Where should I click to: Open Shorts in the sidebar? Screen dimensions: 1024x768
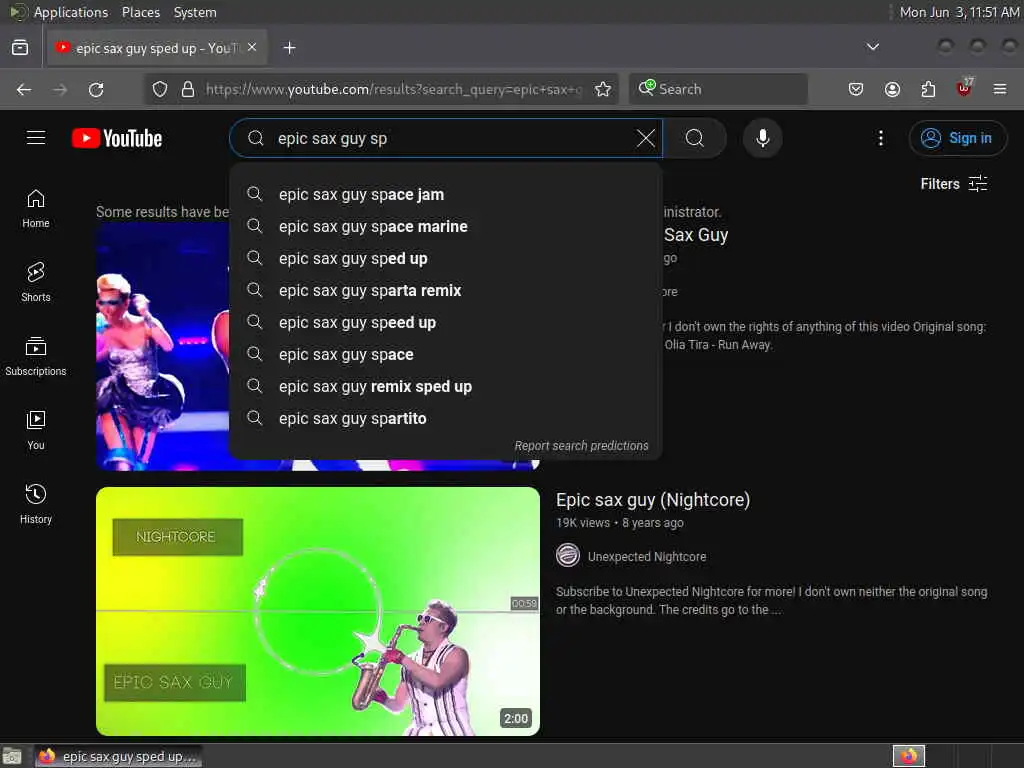pos(36,283)
